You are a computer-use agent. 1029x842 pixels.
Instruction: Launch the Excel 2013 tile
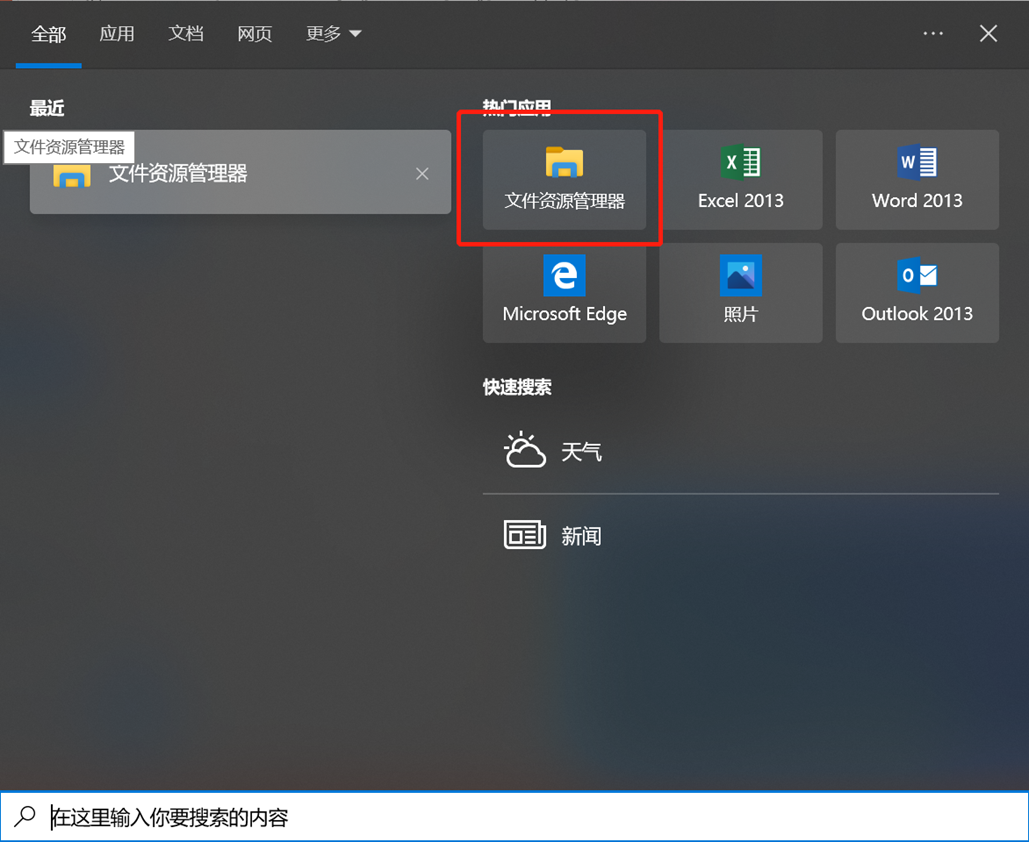pyautogui.click(x=741, y=179)
